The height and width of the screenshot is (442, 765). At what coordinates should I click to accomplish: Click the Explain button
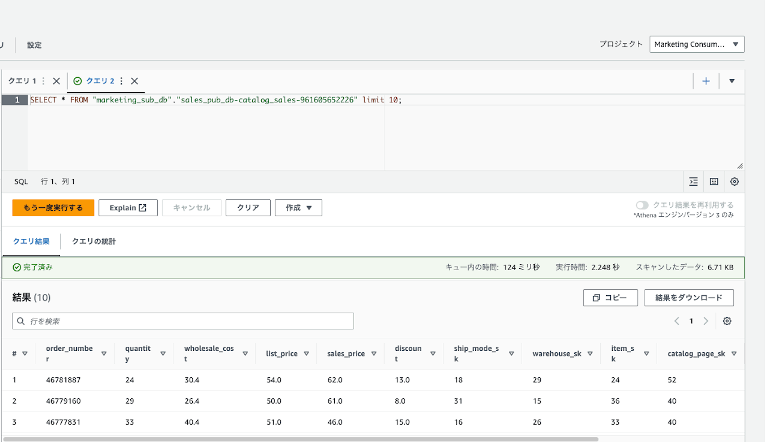click(128, 207)
